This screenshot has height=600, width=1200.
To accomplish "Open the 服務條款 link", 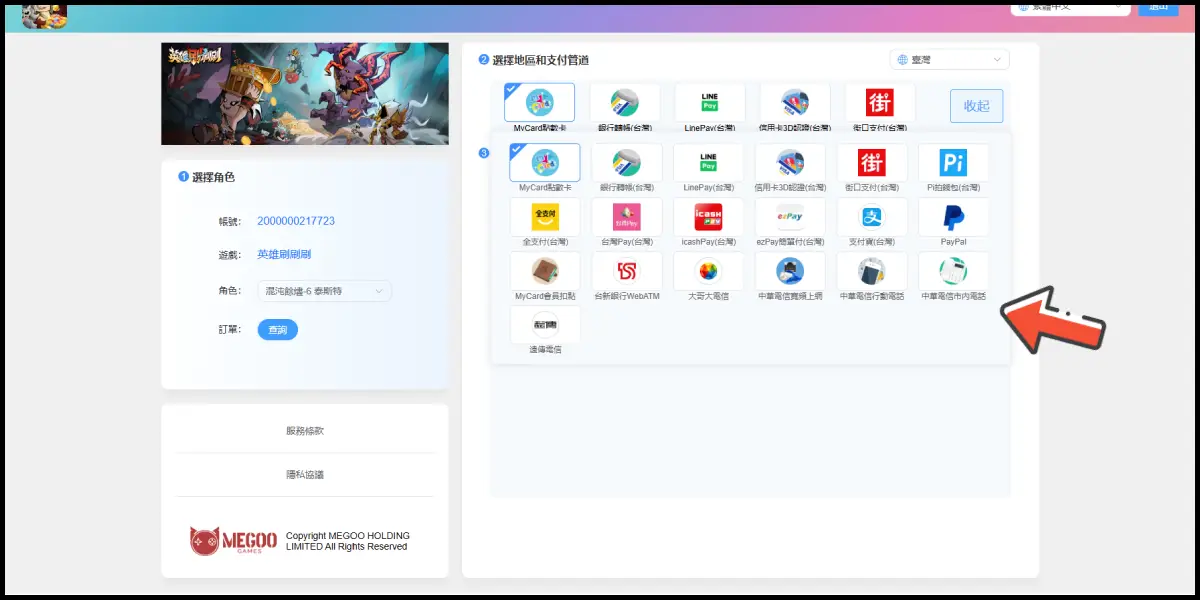I will tap(305, 431).
